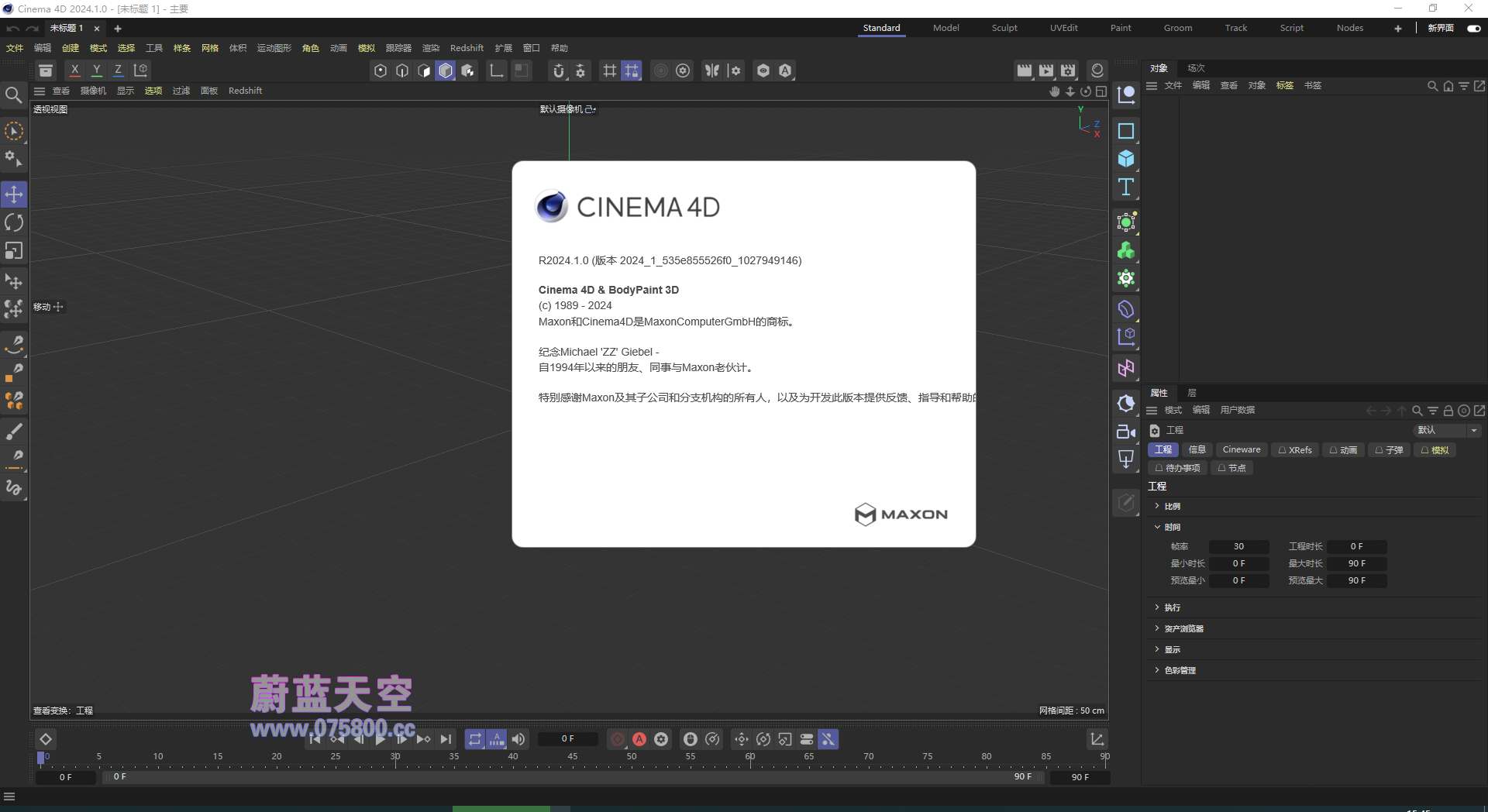Open the 层 tab in attributes panel

click(x=1192, y=393)
